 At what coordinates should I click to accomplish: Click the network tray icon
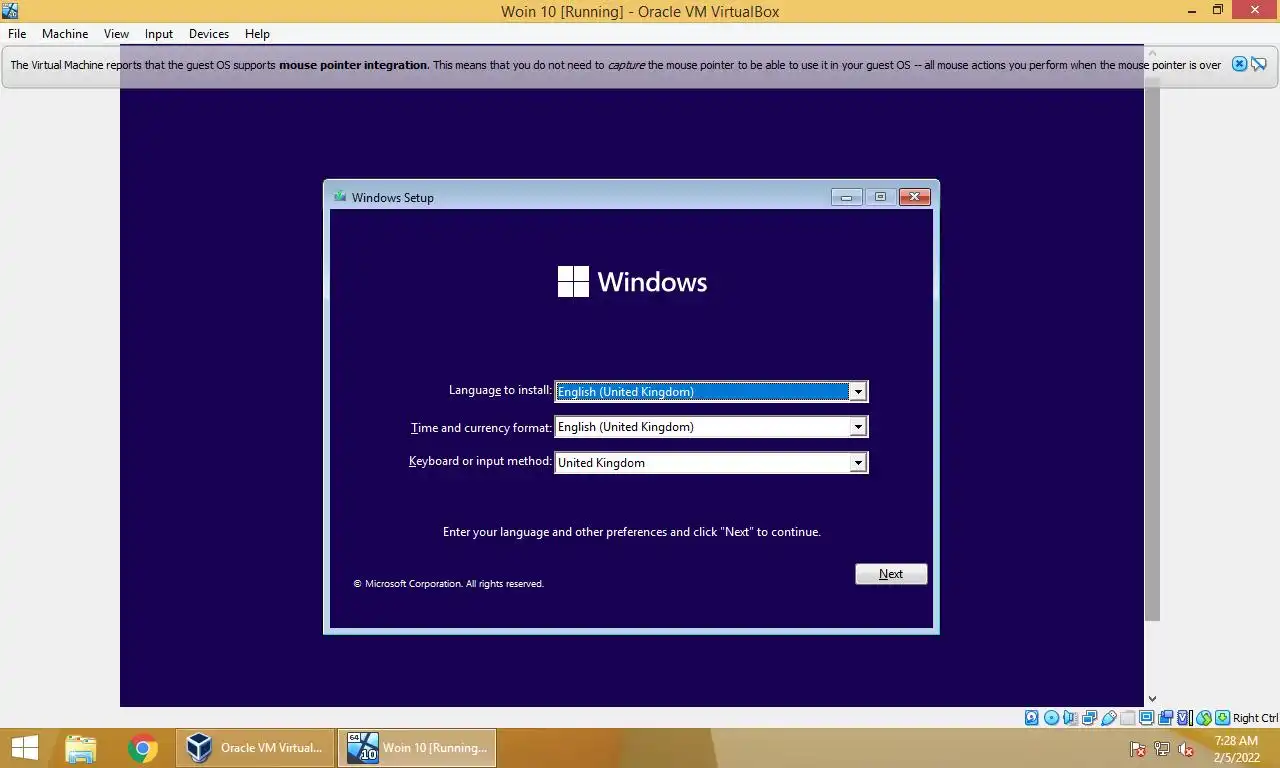tap(1162, 748)
